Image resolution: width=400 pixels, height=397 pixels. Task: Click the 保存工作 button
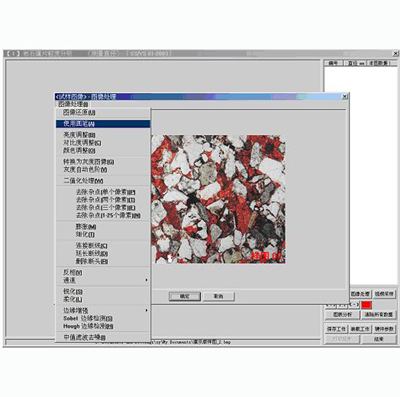(336, 329)
